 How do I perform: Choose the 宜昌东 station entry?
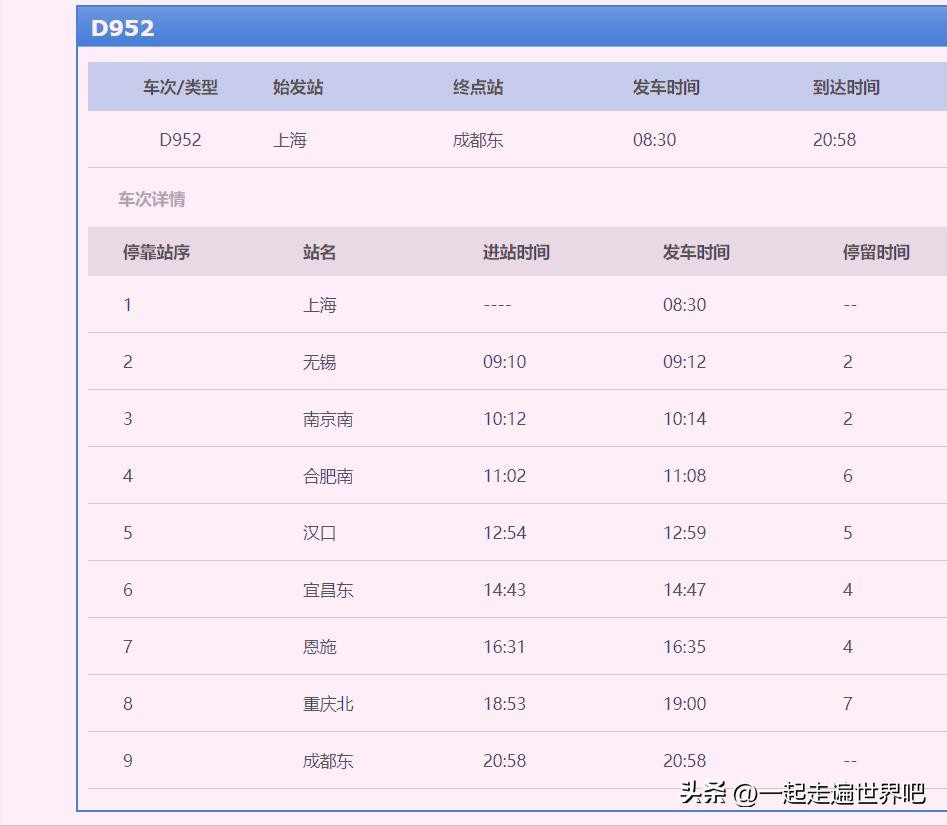(x=328, y=590)
